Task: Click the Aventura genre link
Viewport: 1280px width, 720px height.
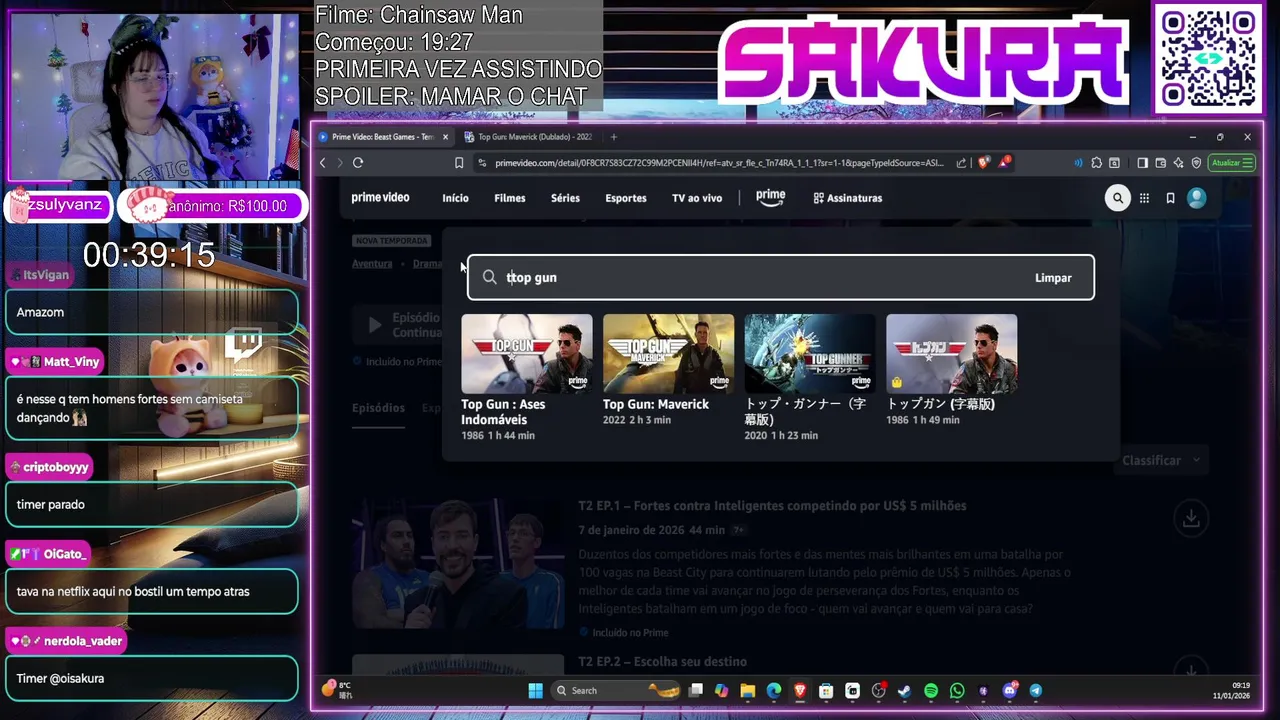Action: (x=372, y=264)
